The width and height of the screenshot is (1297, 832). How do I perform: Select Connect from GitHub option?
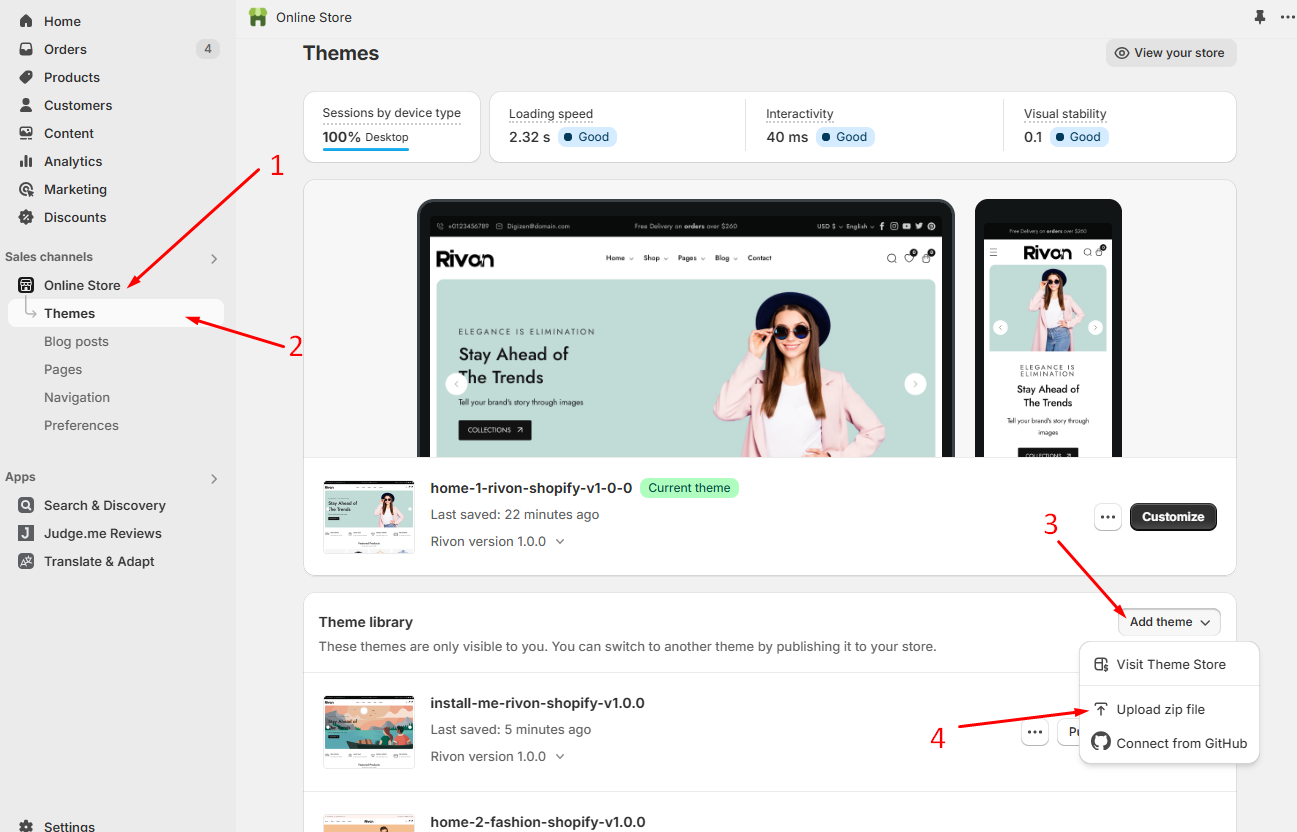(x=1169, y=743)
